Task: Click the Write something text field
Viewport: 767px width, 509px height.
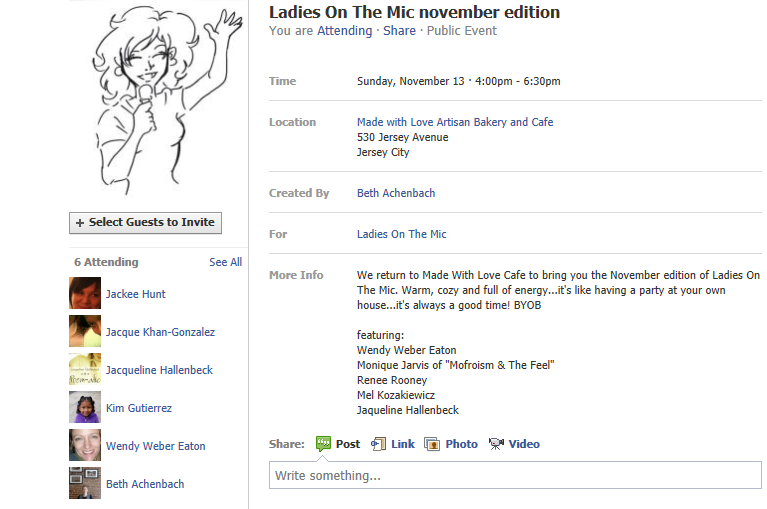Action: click(515, 475)
